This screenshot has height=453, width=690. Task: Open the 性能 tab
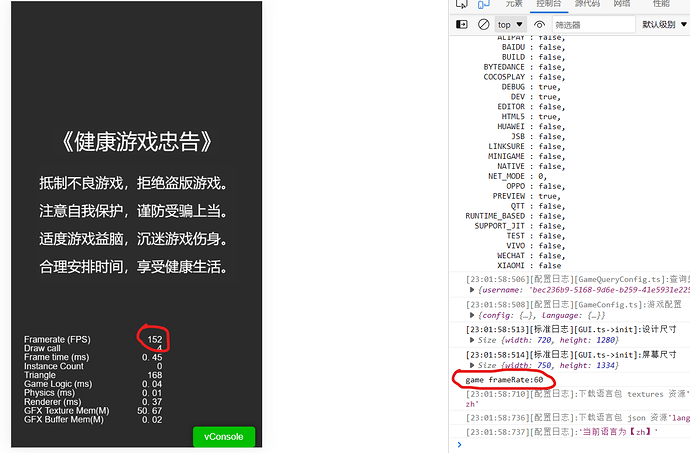[661, 4]
